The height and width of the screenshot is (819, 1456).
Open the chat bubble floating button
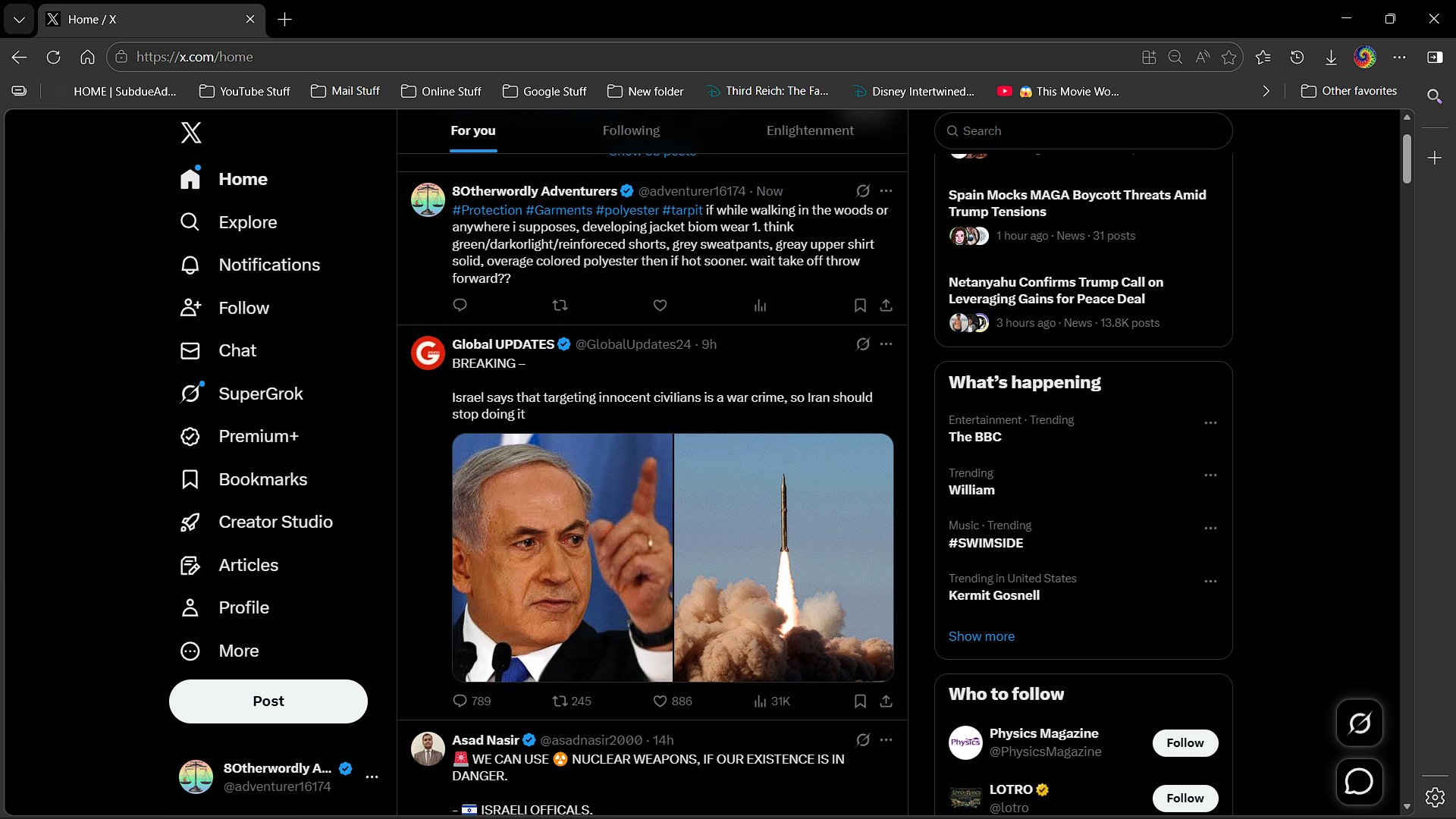click(1359, 781)
